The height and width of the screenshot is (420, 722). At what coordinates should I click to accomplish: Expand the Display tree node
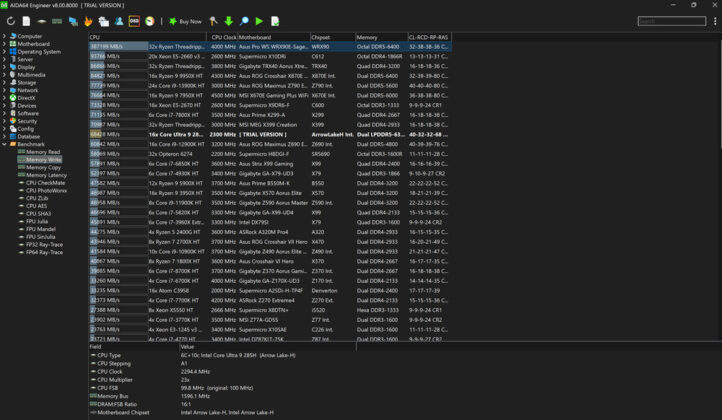(x=4, y=67)
